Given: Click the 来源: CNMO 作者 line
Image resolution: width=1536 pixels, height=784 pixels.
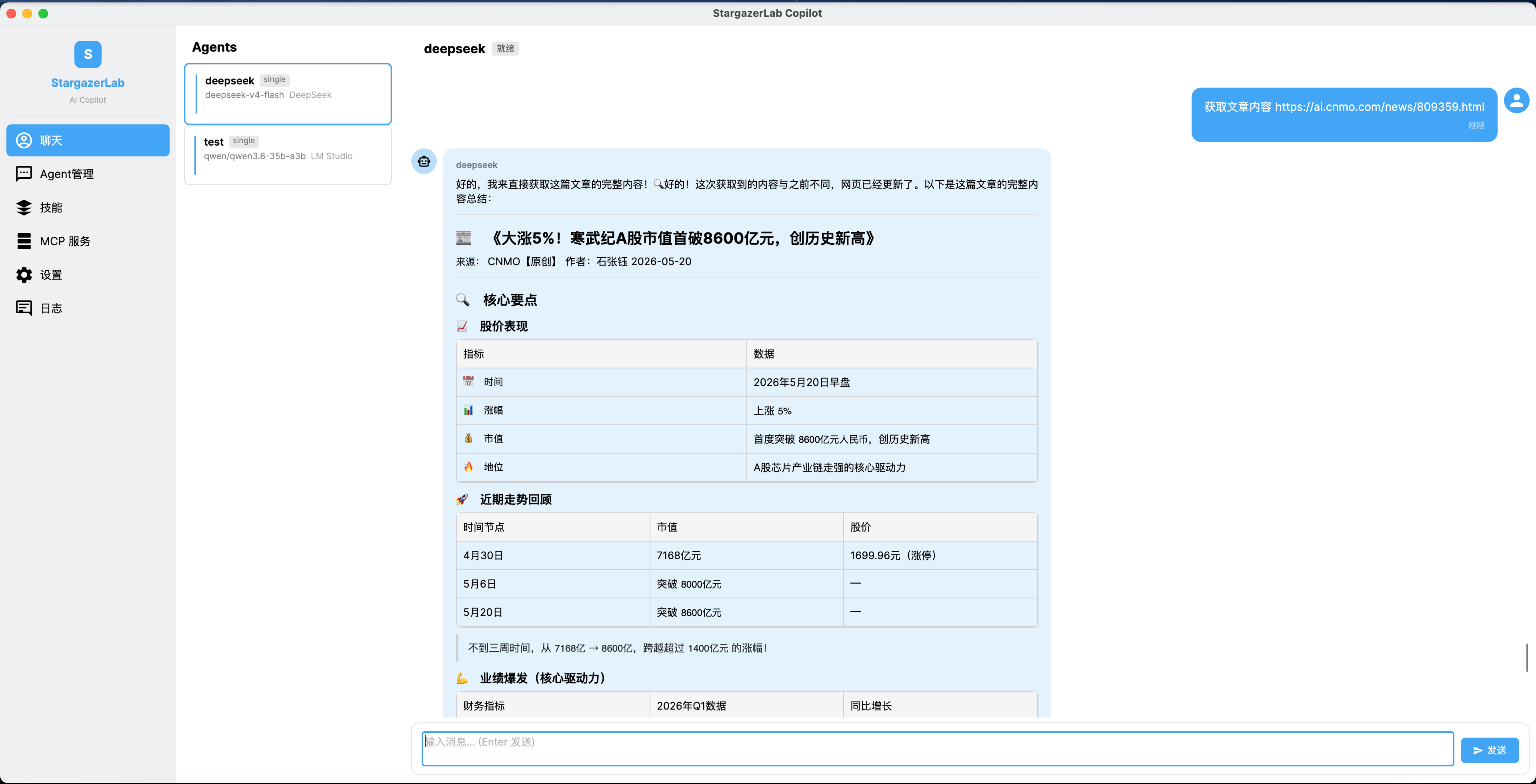Looking at the screenshot, I should point(574,262).
